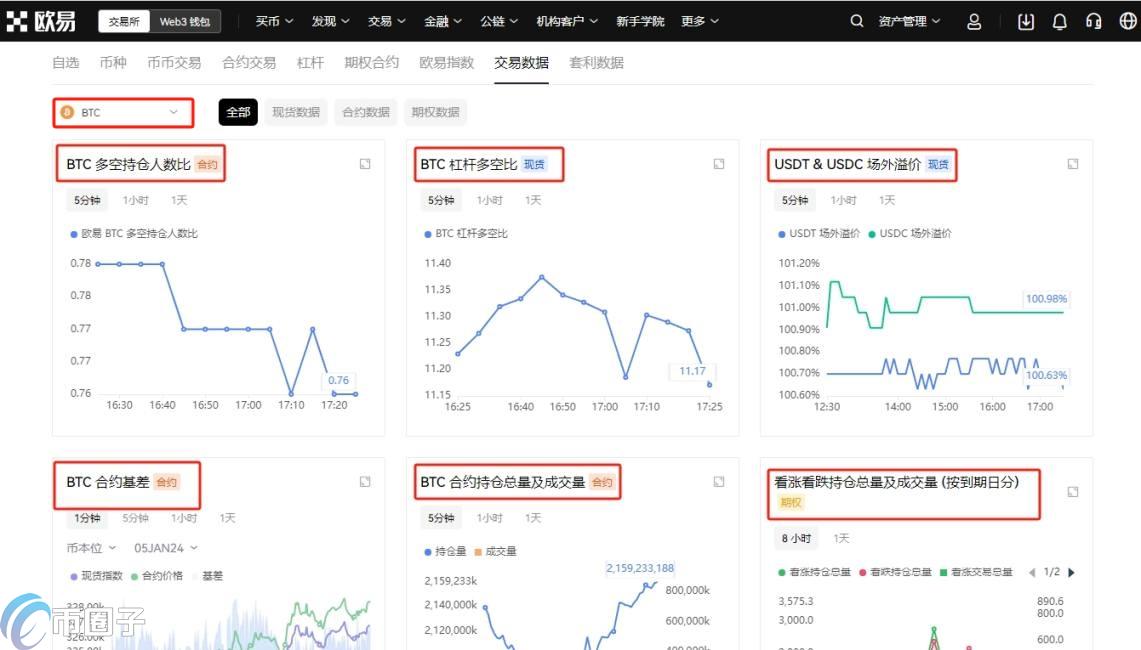Open the user account profile icon
This screenshot has height=650, width=1141.
pyautogui.click(x=974, y=21)
